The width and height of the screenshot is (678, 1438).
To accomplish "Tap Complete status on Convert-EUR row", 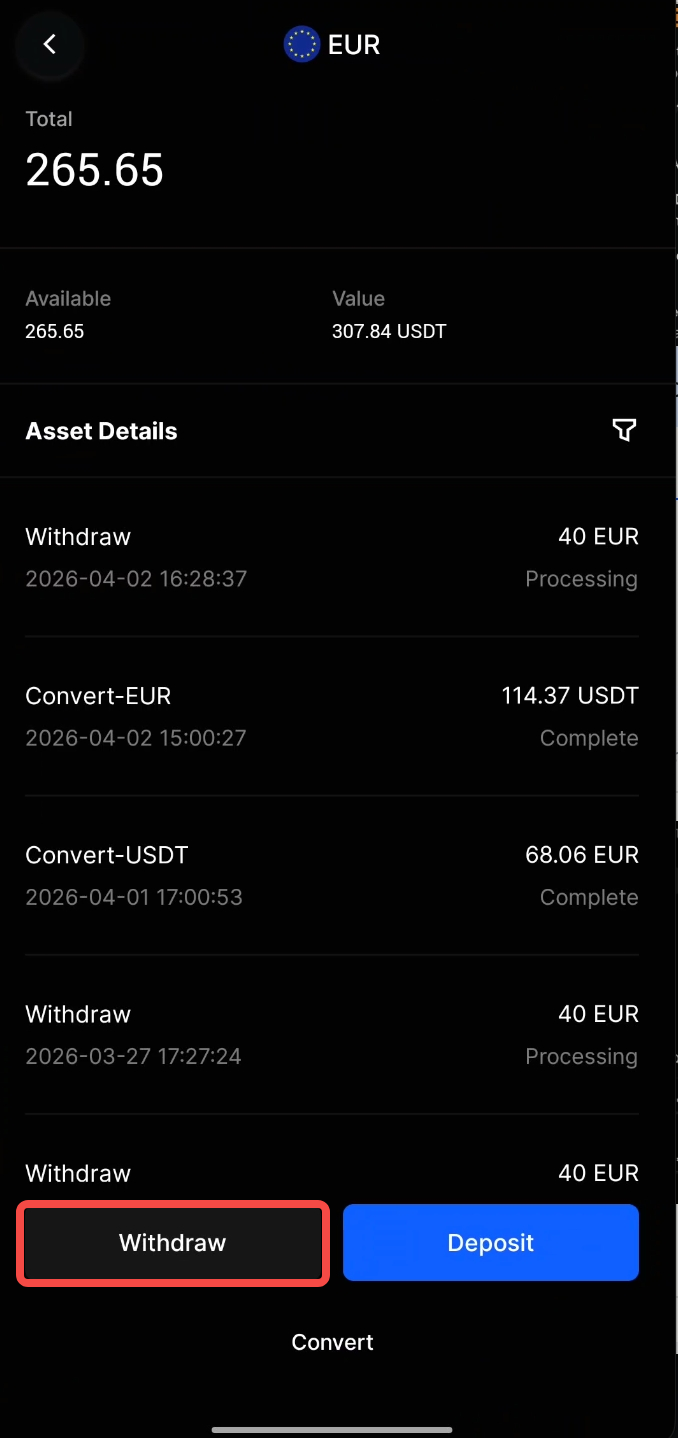I will click(x=589, y=738).
